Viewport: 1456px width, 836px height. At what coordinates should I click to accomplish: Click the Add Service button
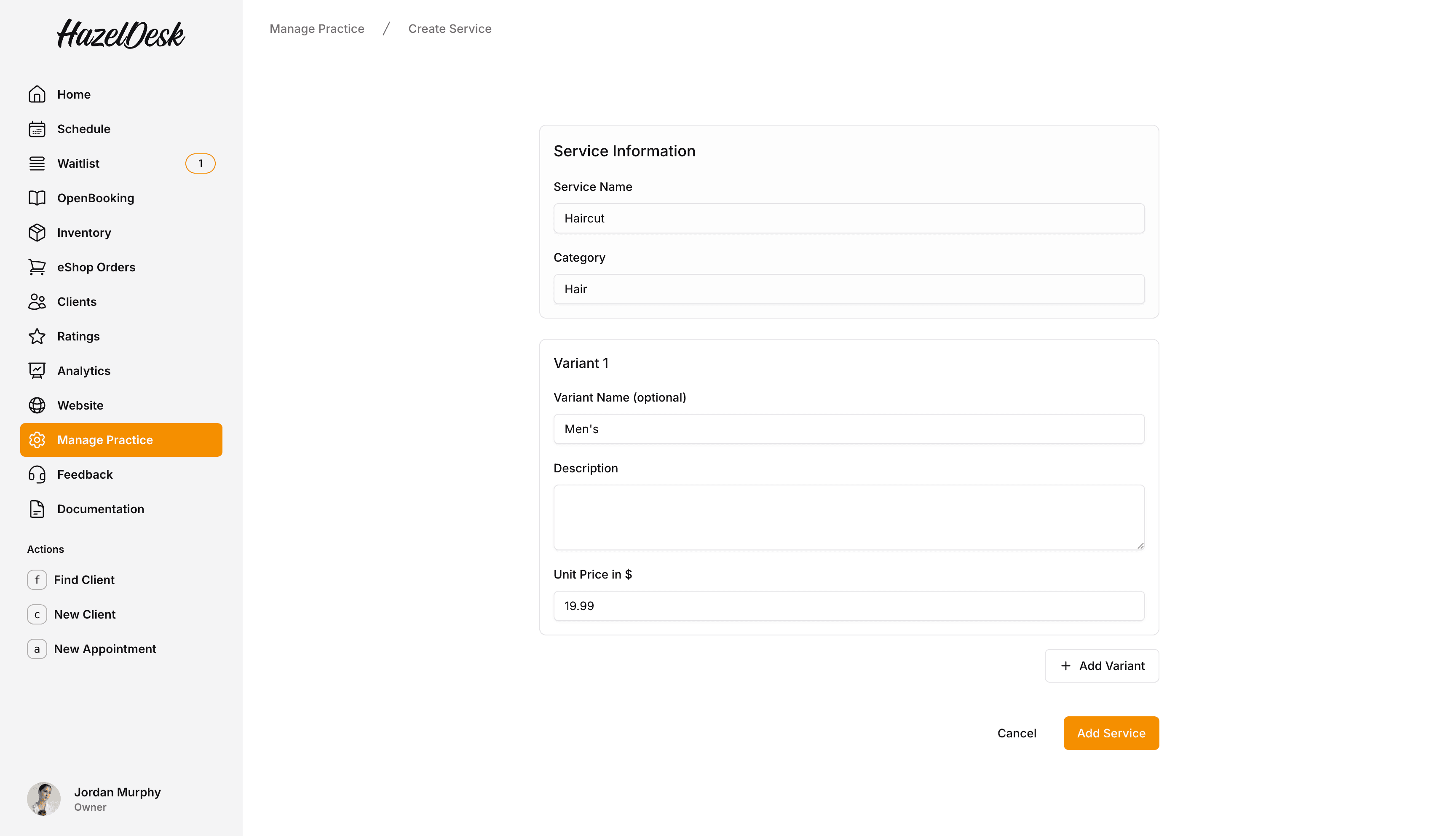1111,733
